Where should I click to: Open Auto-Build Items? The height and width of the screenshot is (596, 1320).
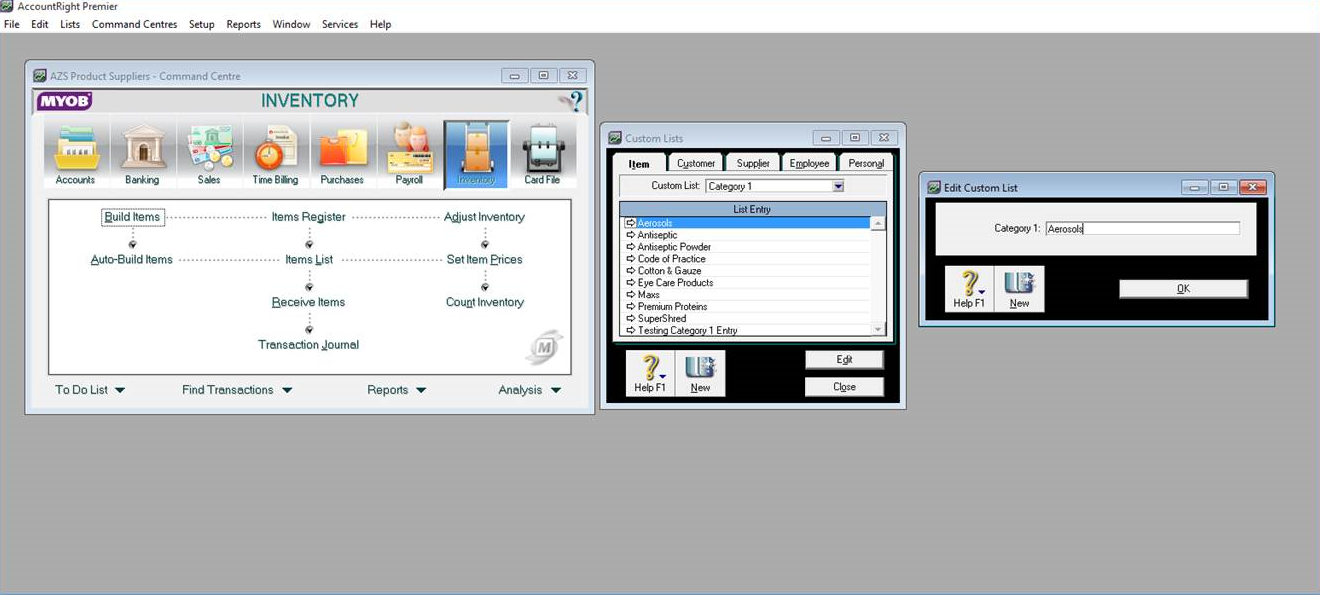click(x=132, y=260)
